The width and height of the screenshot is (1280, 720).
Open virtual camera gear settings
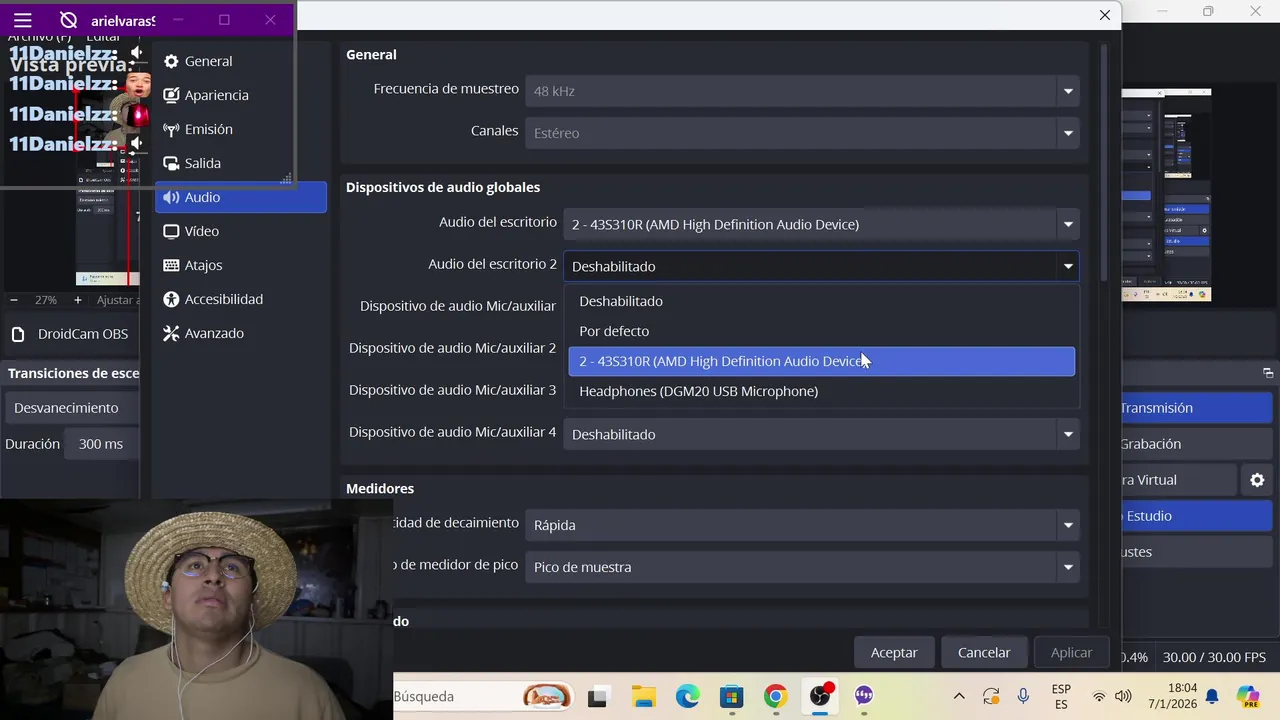pos(1257,480)
